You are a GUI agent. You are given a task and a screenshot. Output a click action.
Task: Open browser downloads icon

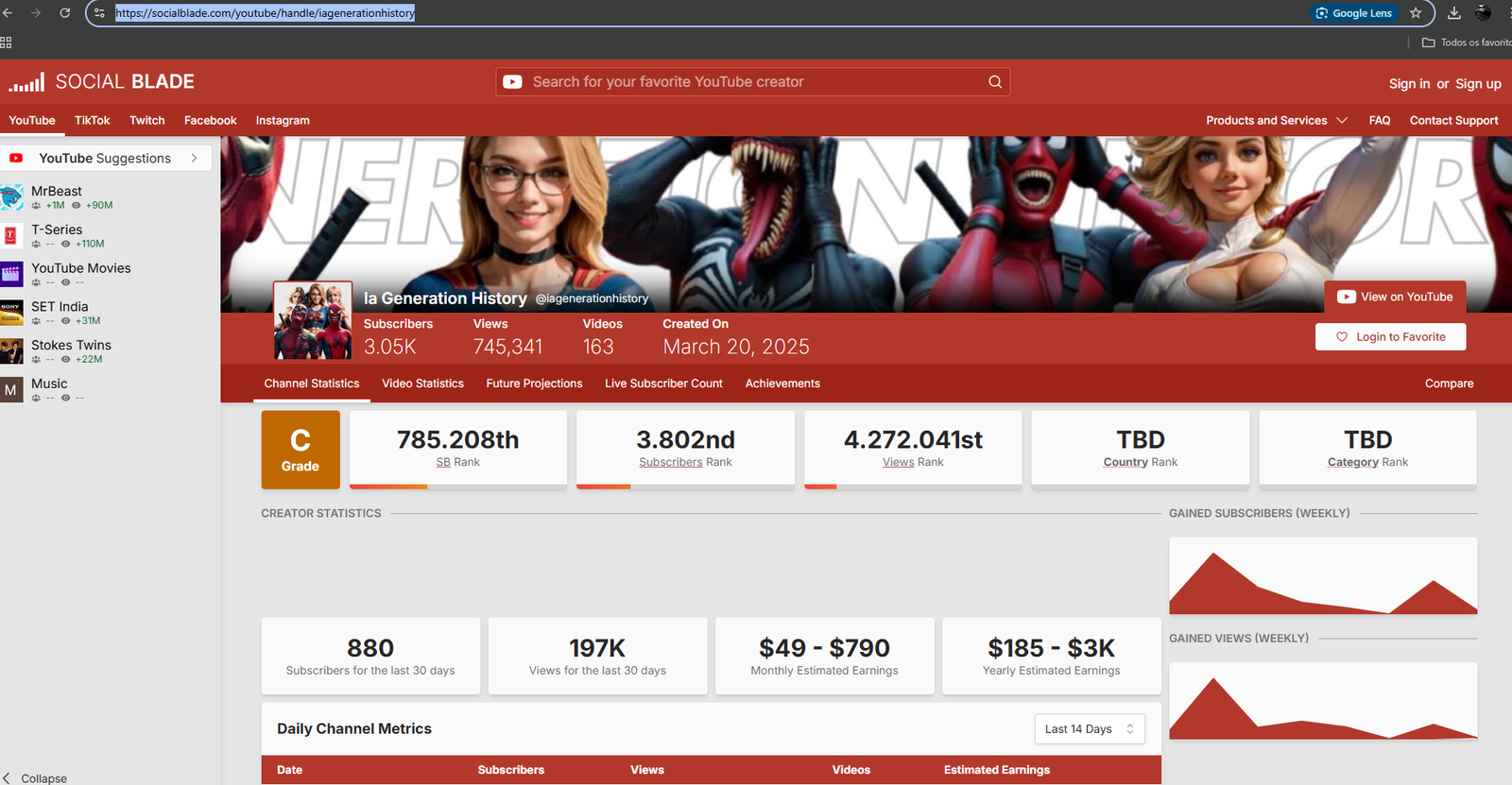point(1454,13)
